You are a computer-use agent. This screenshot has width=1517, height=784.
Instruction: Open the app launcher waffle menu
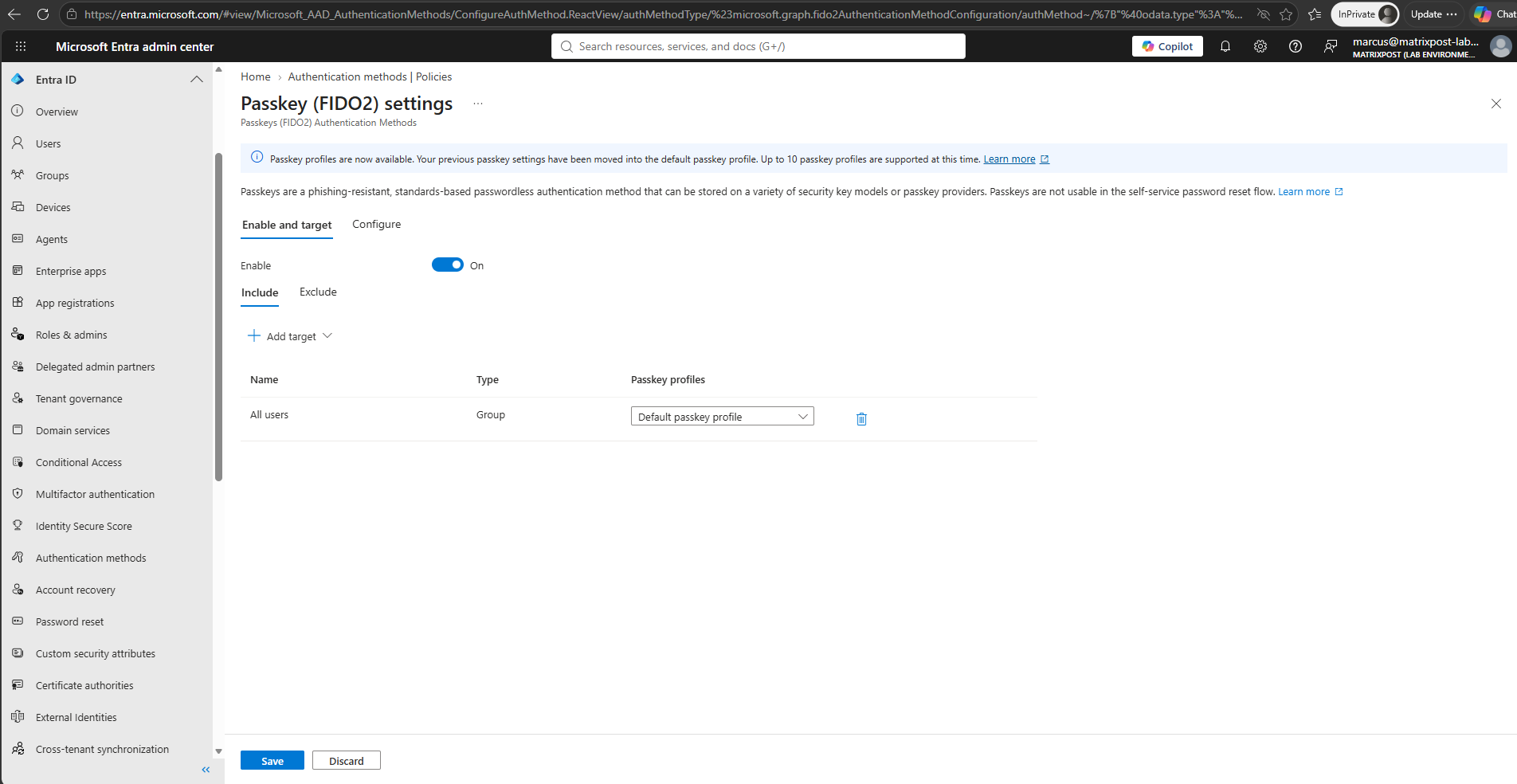[21, 46]
